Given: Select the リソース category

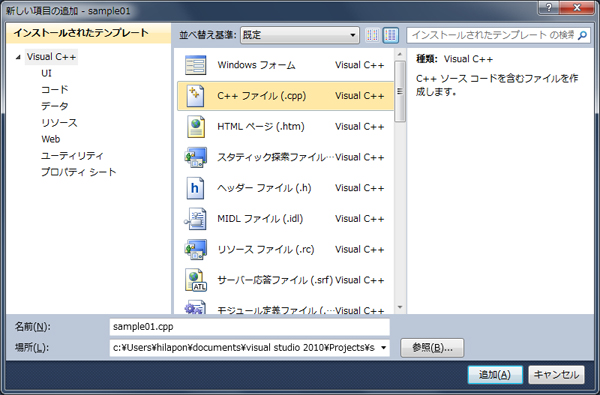Looking at the screenshot, I should click(59, 122).
